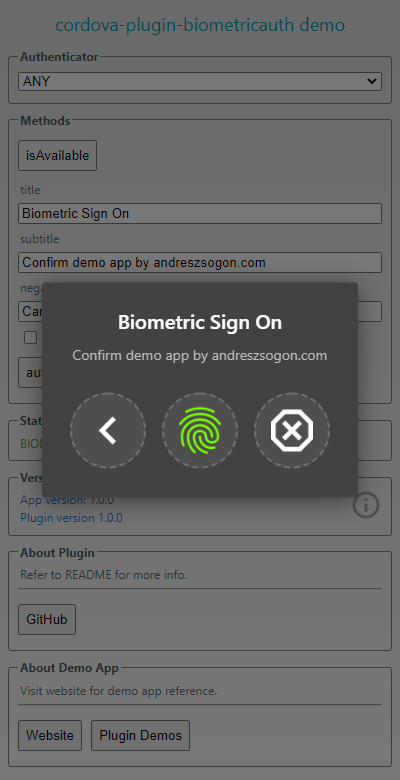Image resolution: width=400 pixels, height=780 pixels.
Task: Click the info circle icon in Version section
Action: pyautogui.click(x=366, y=506)
